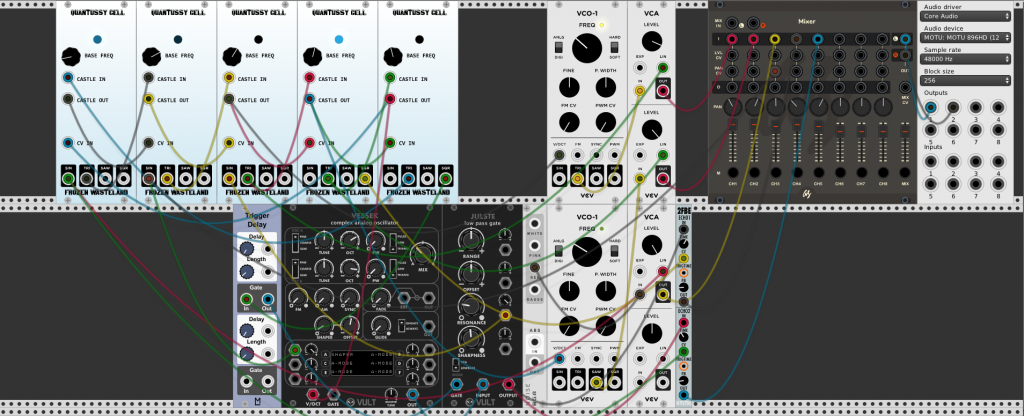Click SIN output on top VCO-1
Viewport: 1024px width, 416px height.
tap(559, 178)
